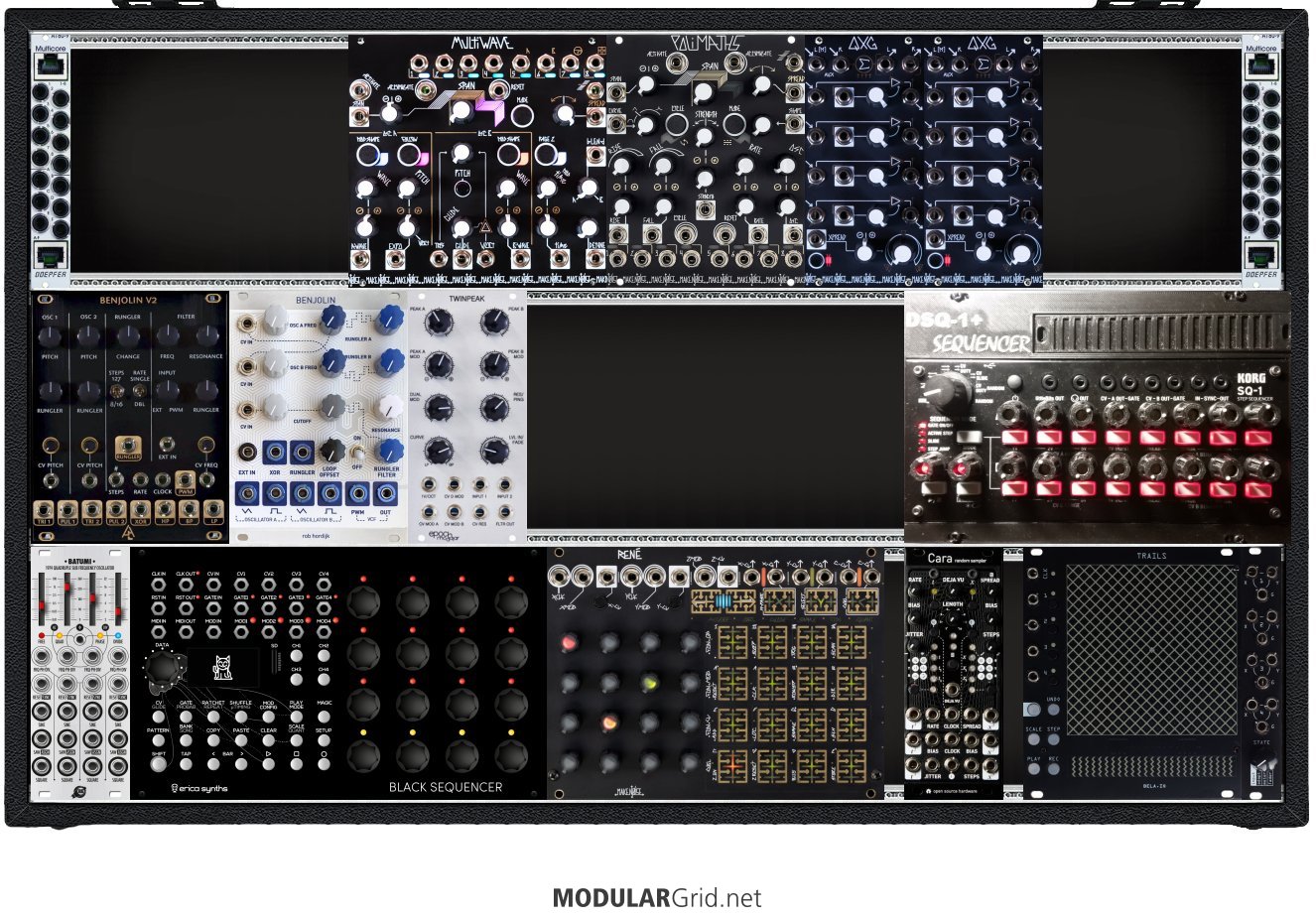Flip the RATE SINGLE/DBL switch on Benjolin V2
This screenshot has height=919, width=1316.
[x=141, y=392]
